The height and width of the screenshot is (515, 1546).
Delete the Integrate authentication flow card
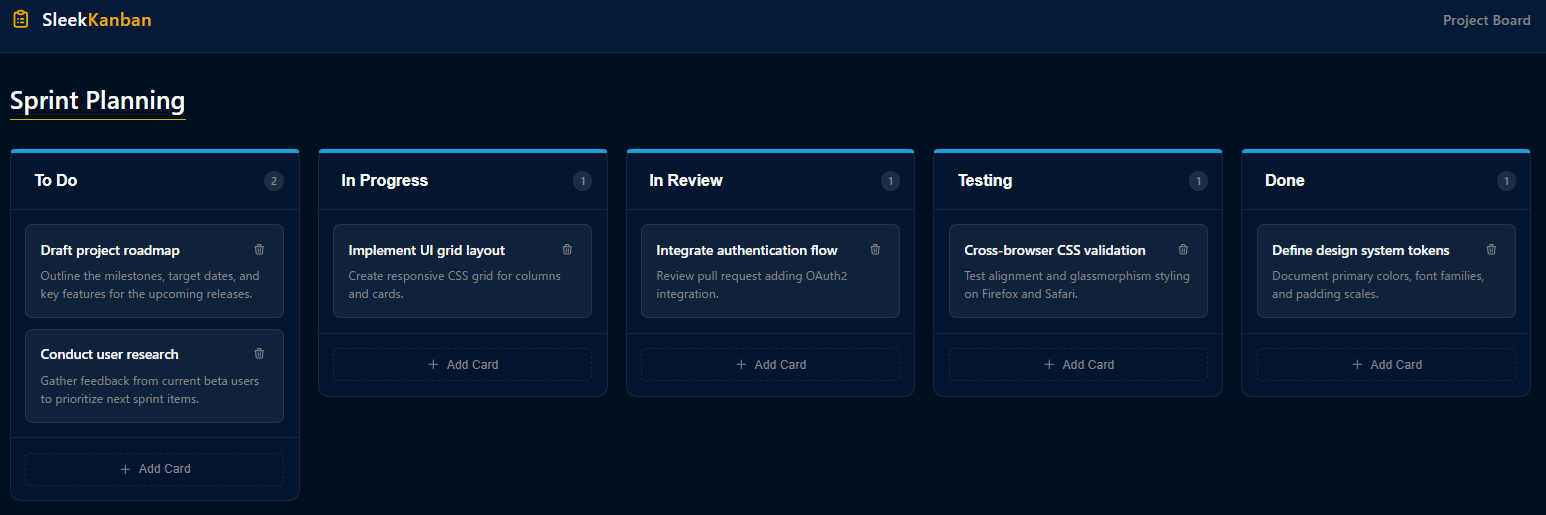click(876, 250)
